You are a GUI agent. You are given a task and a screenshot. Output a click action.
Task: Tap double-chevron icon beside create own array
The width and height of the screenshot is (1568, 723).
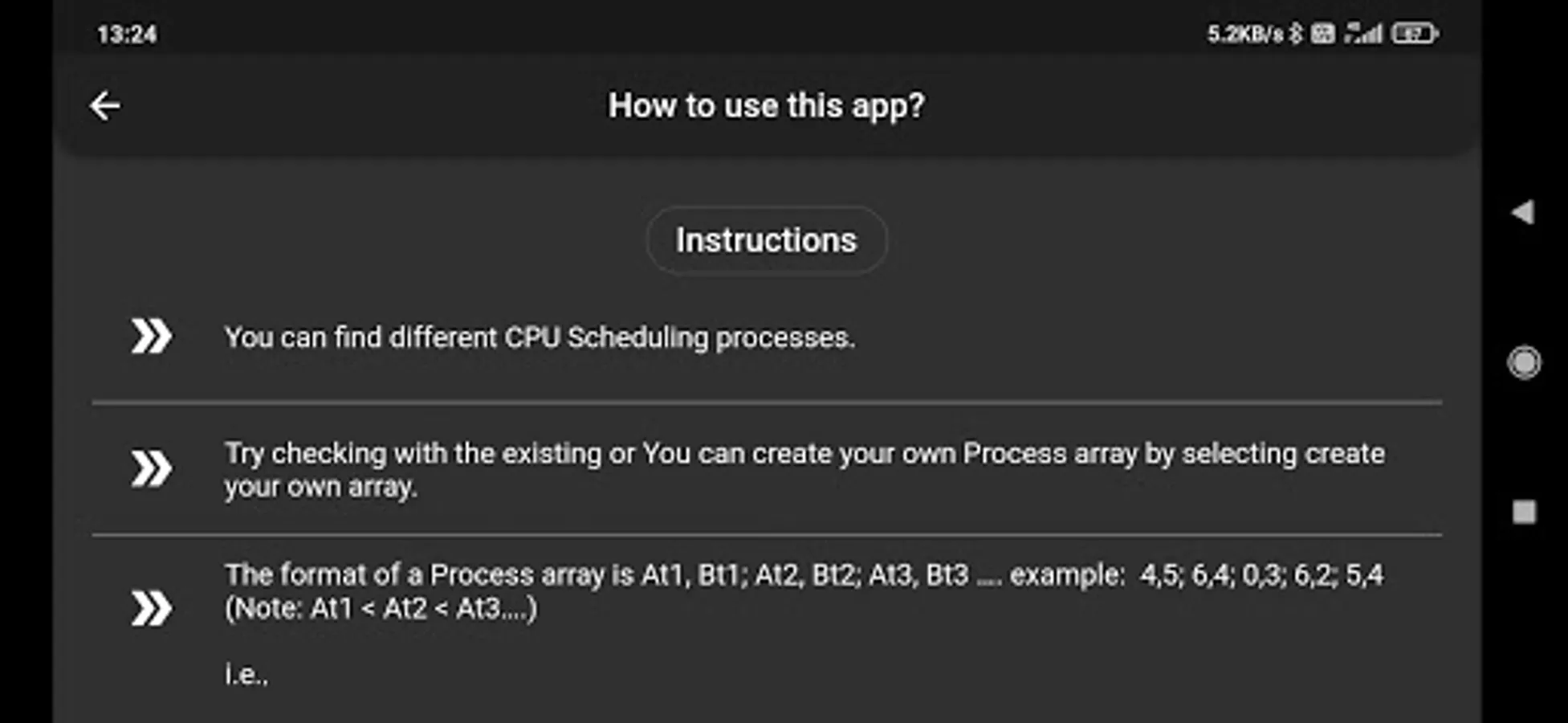point(151,469)
